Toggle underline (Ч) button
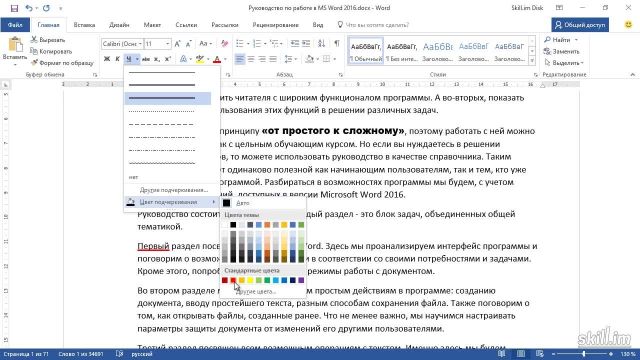Screen dimensions: 640x360 pyautogui.click(x=129, y=59)
